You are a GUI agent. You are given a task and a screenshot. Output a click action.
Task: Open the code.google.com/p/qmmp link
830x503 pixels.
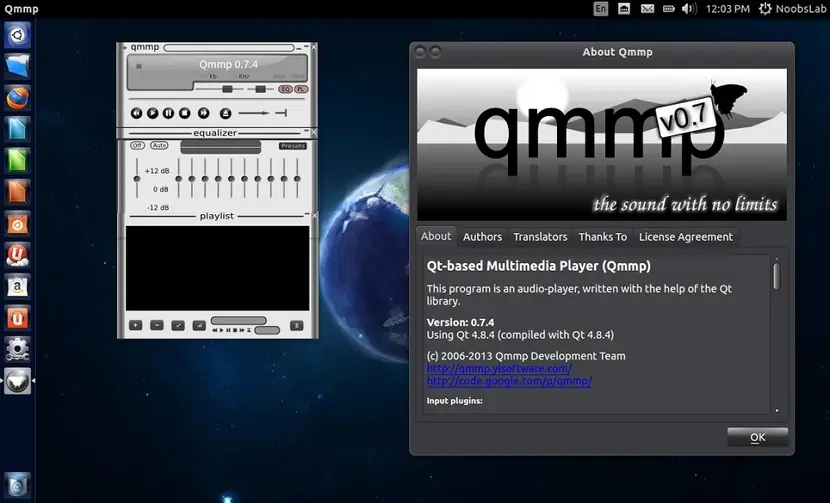coord(509,381)
